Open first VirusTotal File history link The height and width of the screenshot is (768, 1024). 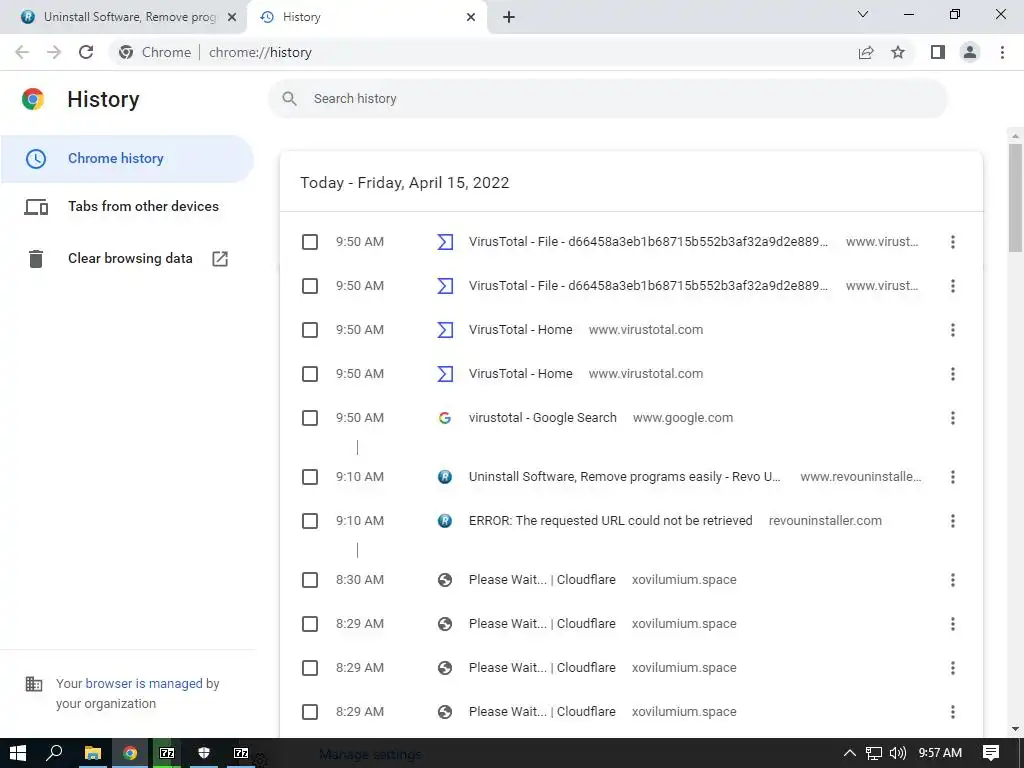tap(648, 242)
